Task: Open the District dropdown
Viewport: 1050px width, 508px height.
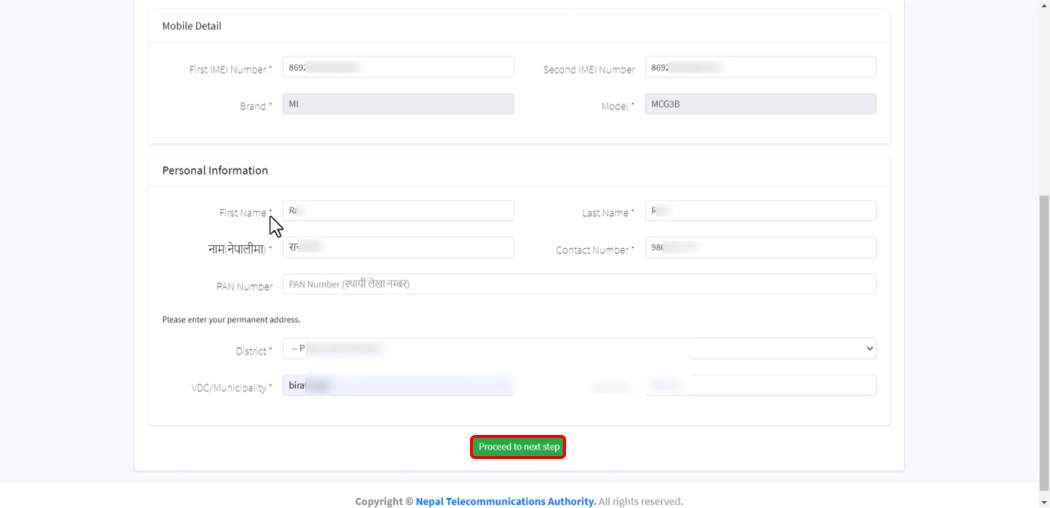Action: 579,348
